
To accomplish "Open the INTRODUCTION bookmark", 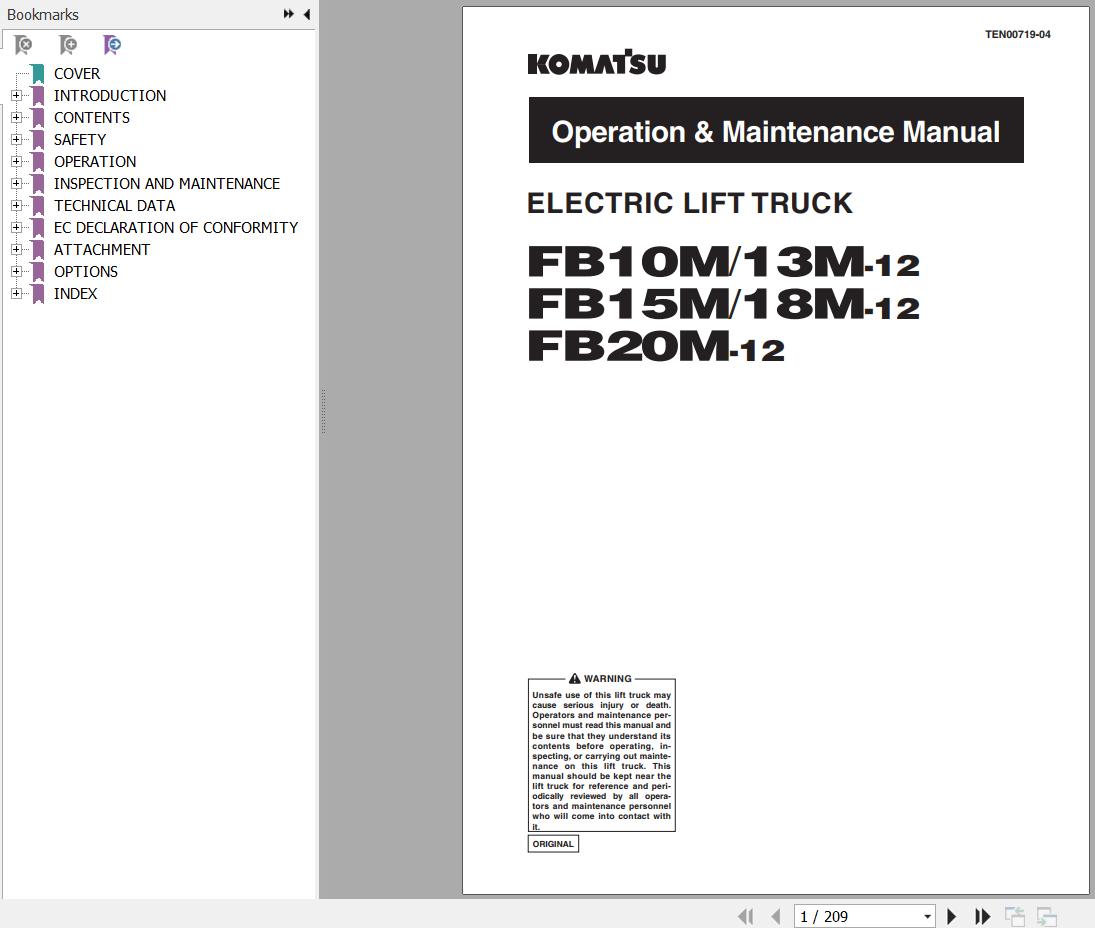I will tap(110, 96).
